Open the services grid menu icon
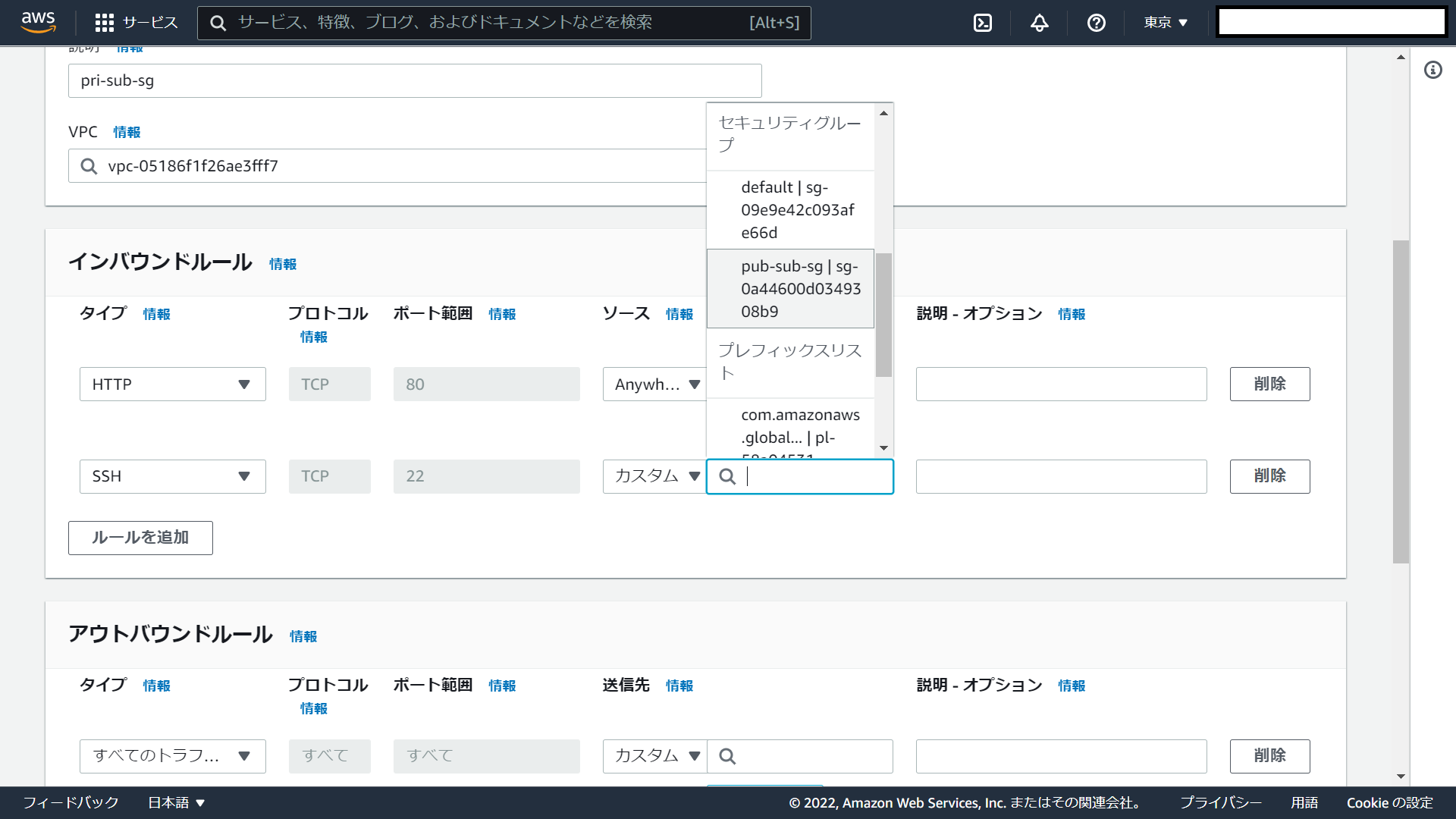Image resolution: width=1456 pixels, height=819 pixels. [105, 23]
